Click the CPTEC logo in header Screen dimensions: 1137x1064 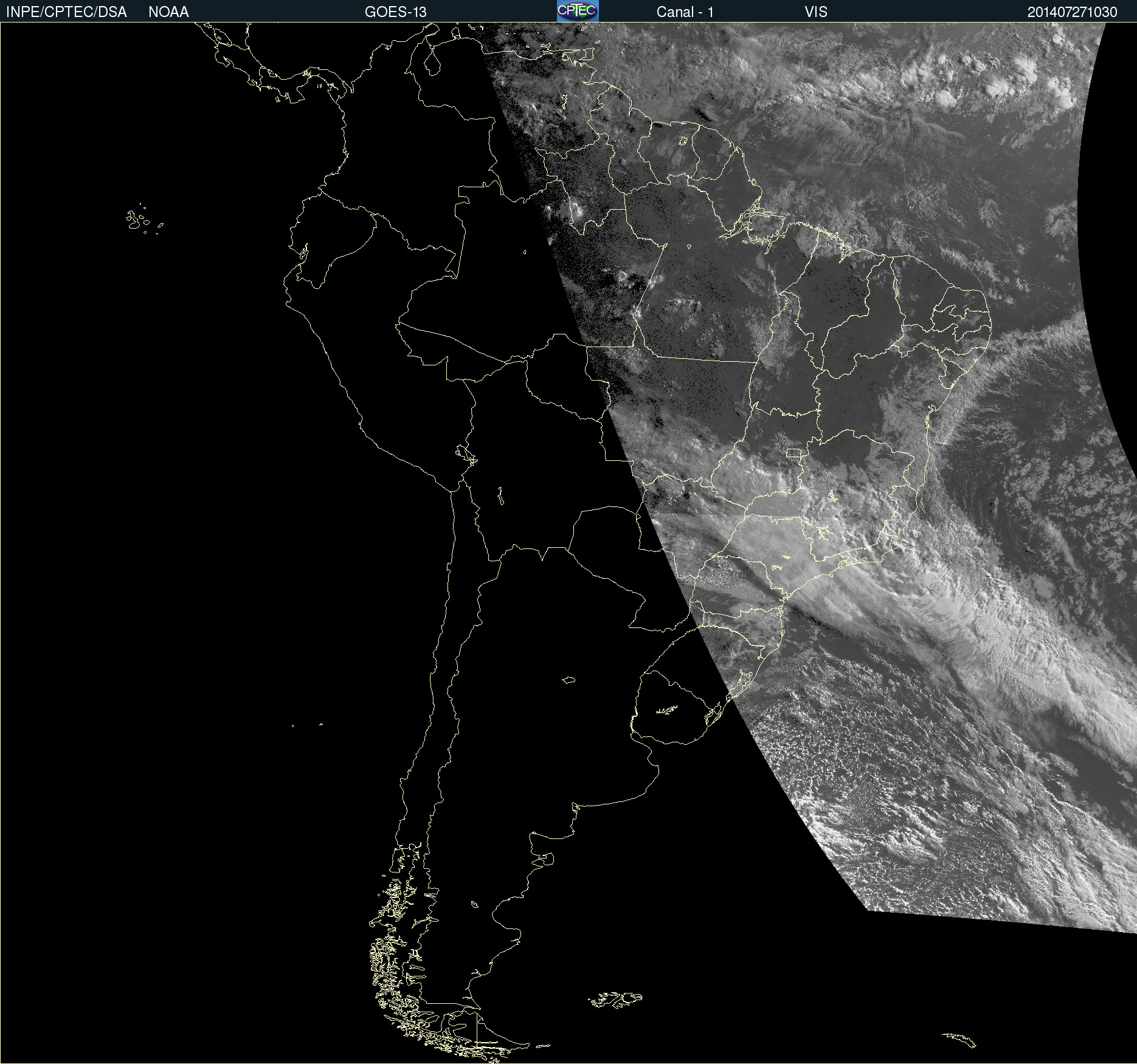pos(577,11)
